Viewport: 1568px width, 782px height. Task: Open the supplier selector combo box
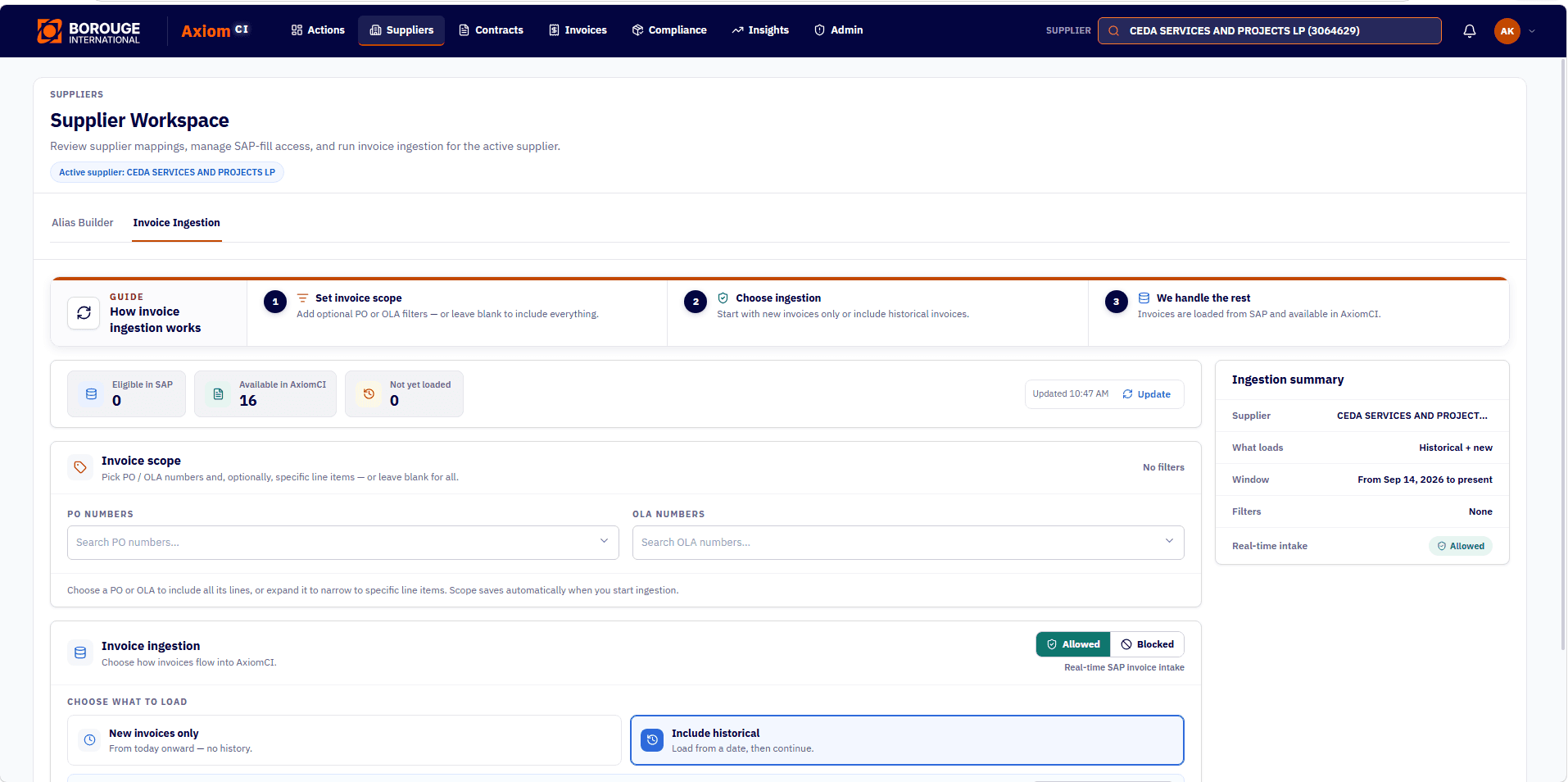(x=1270, y=31)
